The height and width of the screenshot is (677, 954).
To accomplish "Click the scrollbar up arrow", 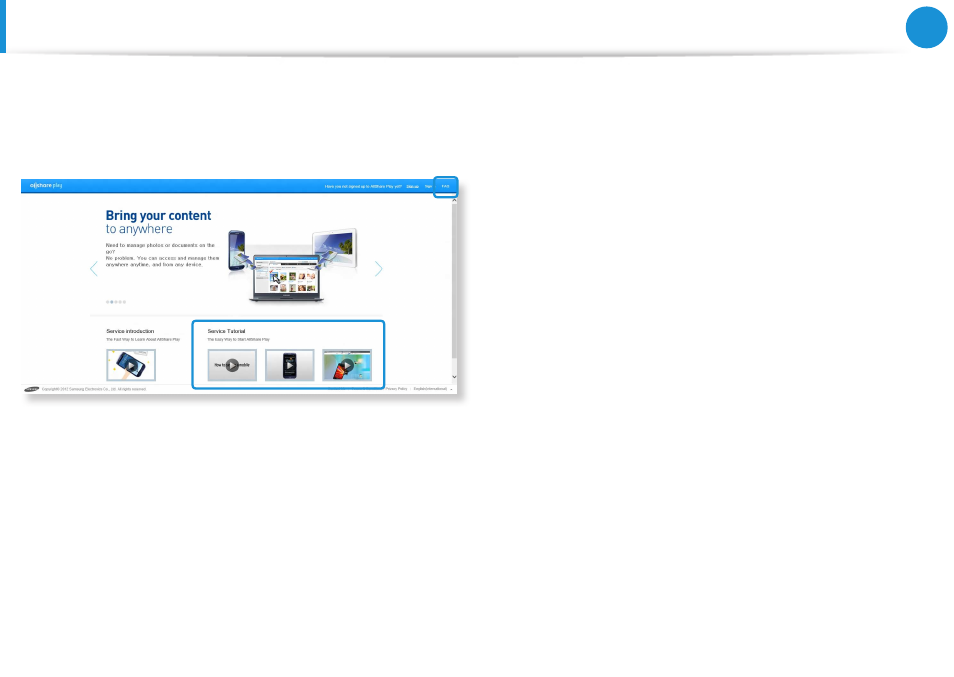I will 455,199.
